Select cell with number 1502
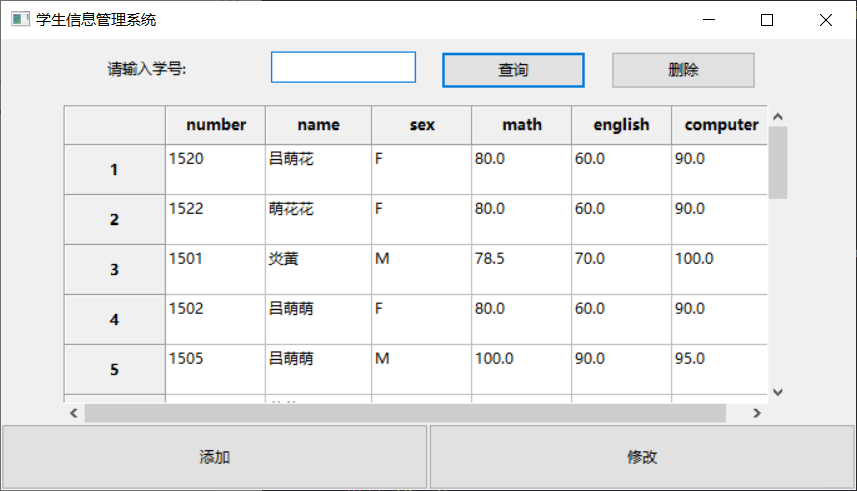 [215, 320]
